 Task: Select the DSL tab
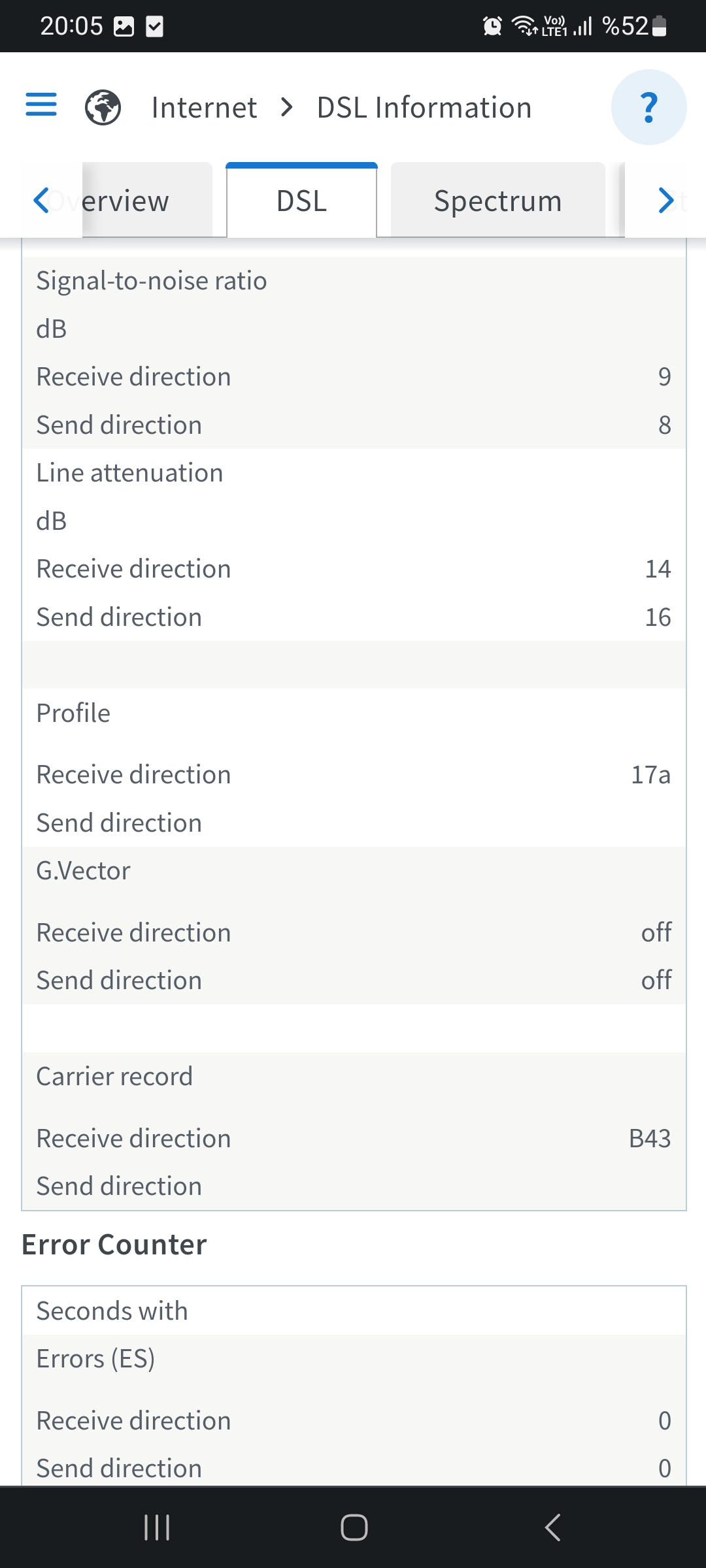point(301,200)
